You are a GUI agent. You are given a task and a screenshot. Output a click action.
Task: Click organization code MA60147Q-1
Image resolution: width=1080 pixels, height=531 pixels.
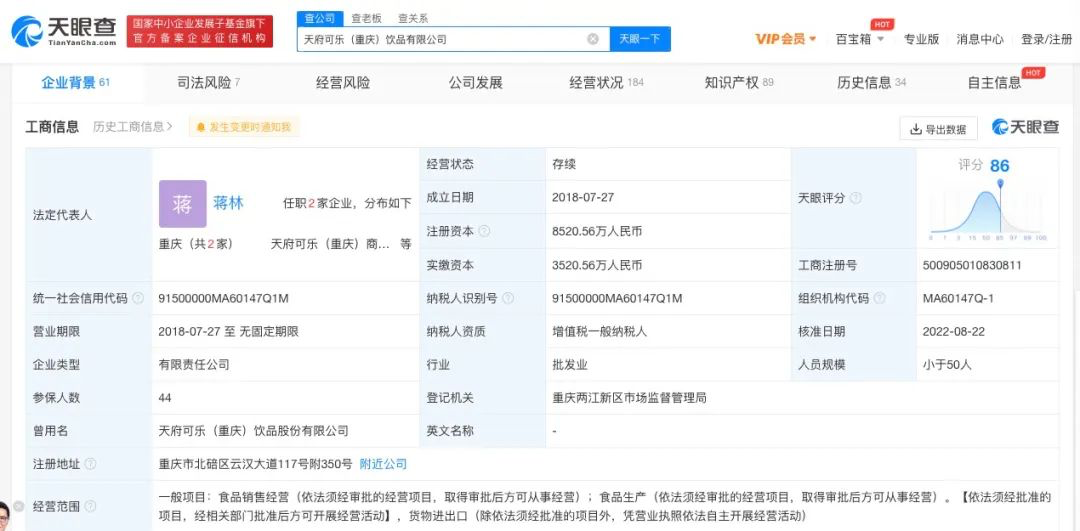(x=958, y=298)
